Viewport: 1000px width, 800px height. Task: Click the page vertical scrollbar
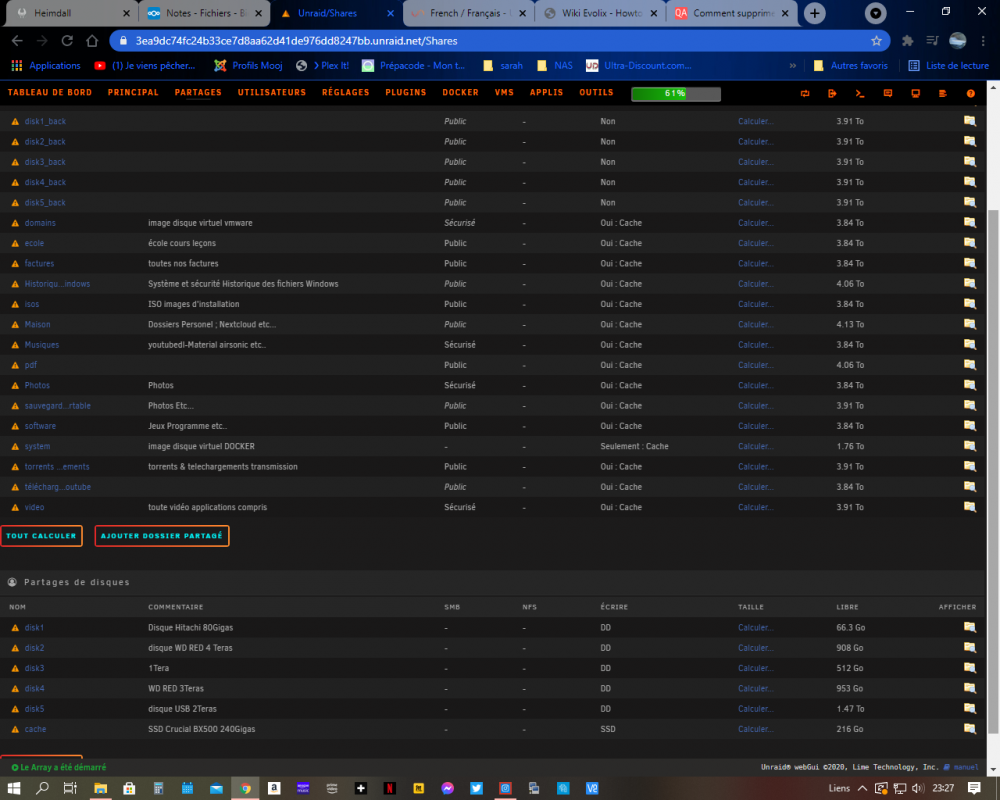pyautogui.click(x=993, y=472)
